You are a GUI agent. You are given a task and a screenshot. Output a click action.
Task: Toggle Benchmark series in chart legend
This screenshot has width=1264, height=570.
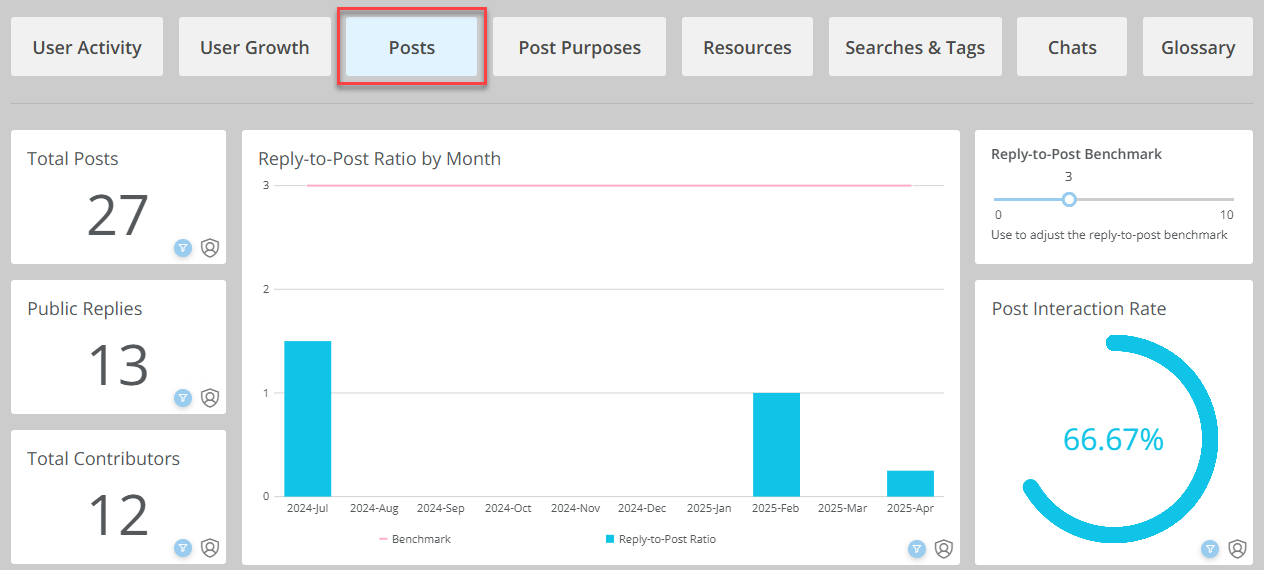(x=415, y=539)
